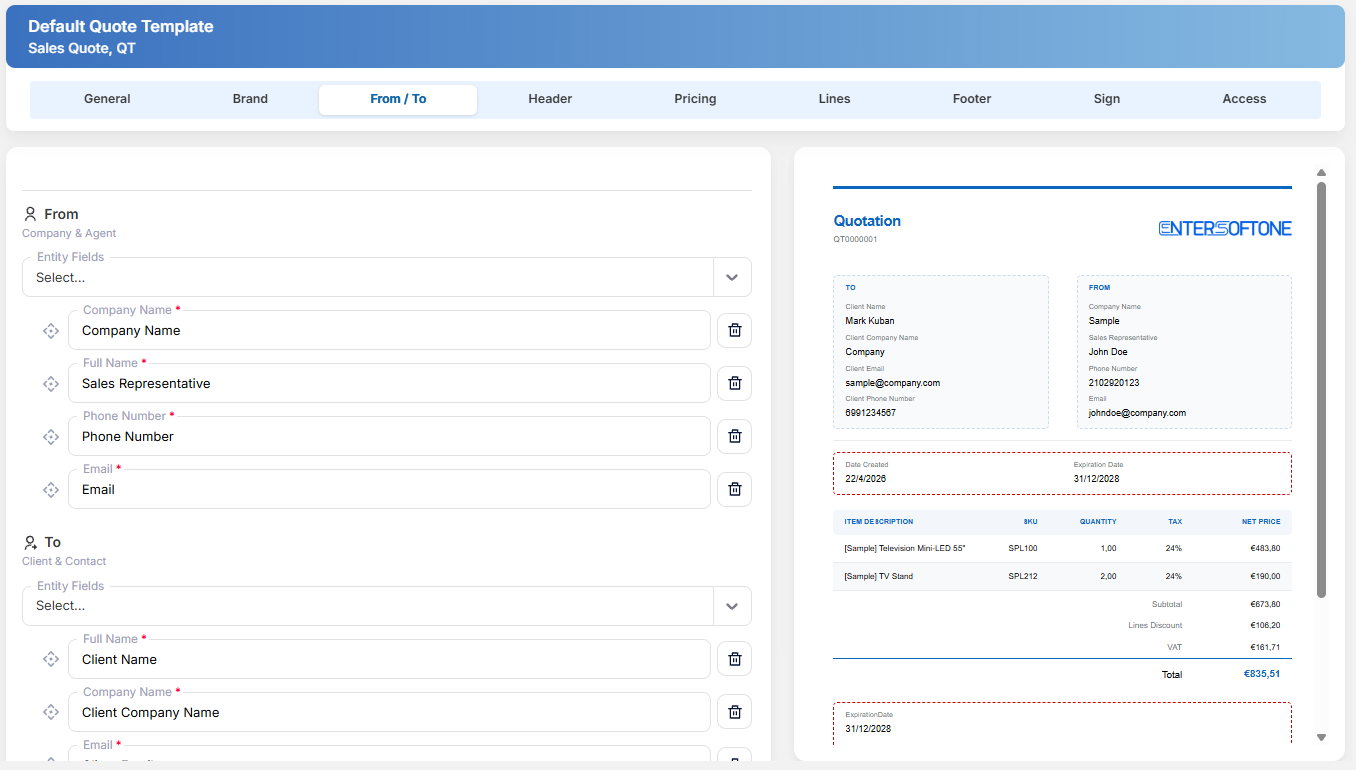
Task: Click the preview scroll down arrow
Action: coord(1321,738)
